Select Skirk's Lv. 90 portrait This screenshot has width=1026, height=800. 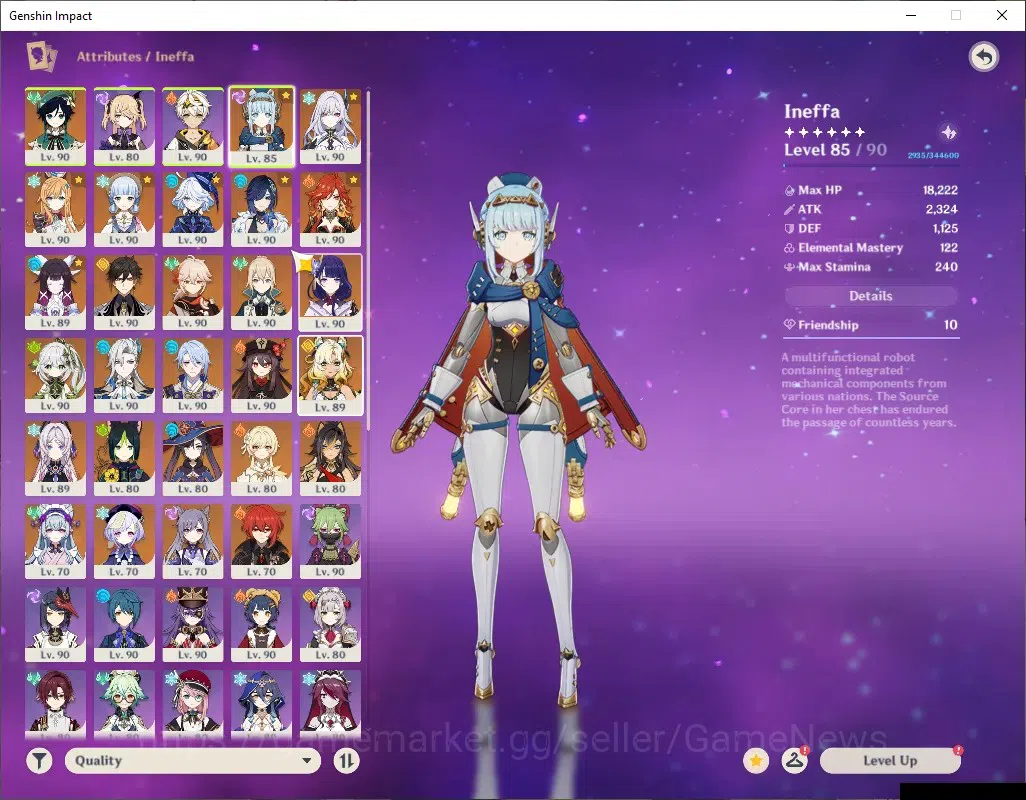(330, 126)
